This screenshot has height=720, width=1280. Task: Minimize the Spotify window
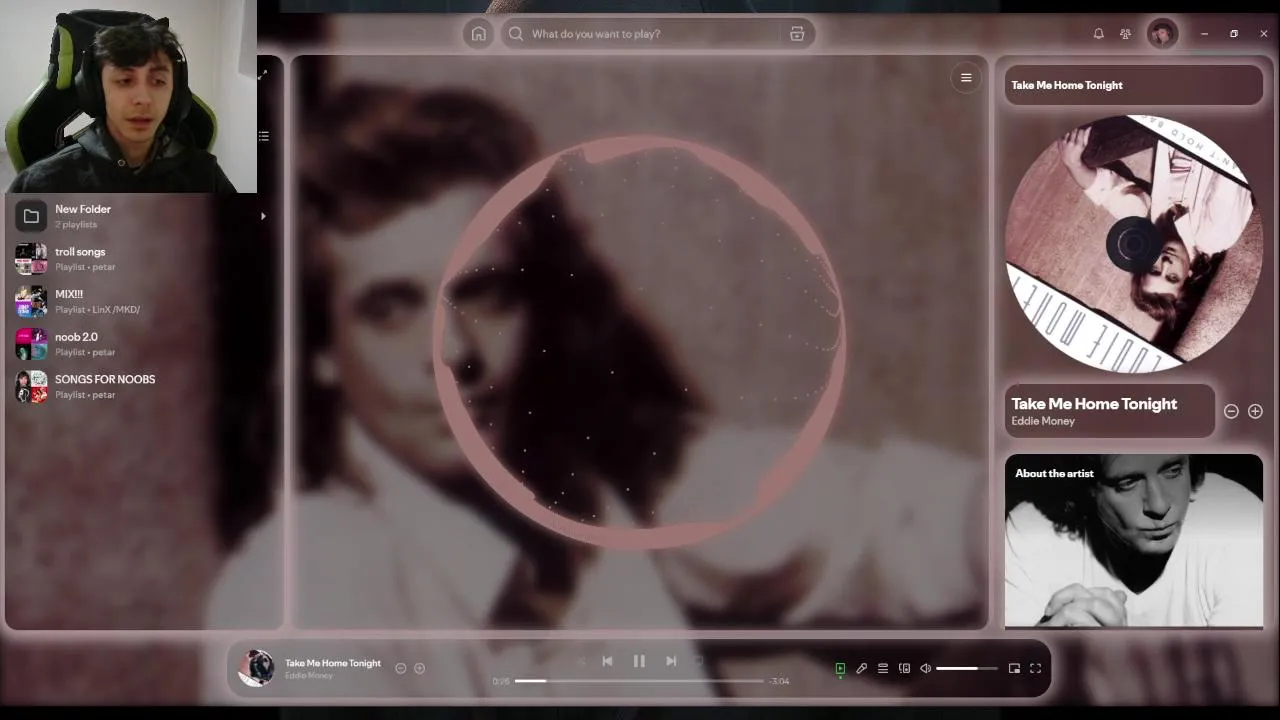point(1204,34)
